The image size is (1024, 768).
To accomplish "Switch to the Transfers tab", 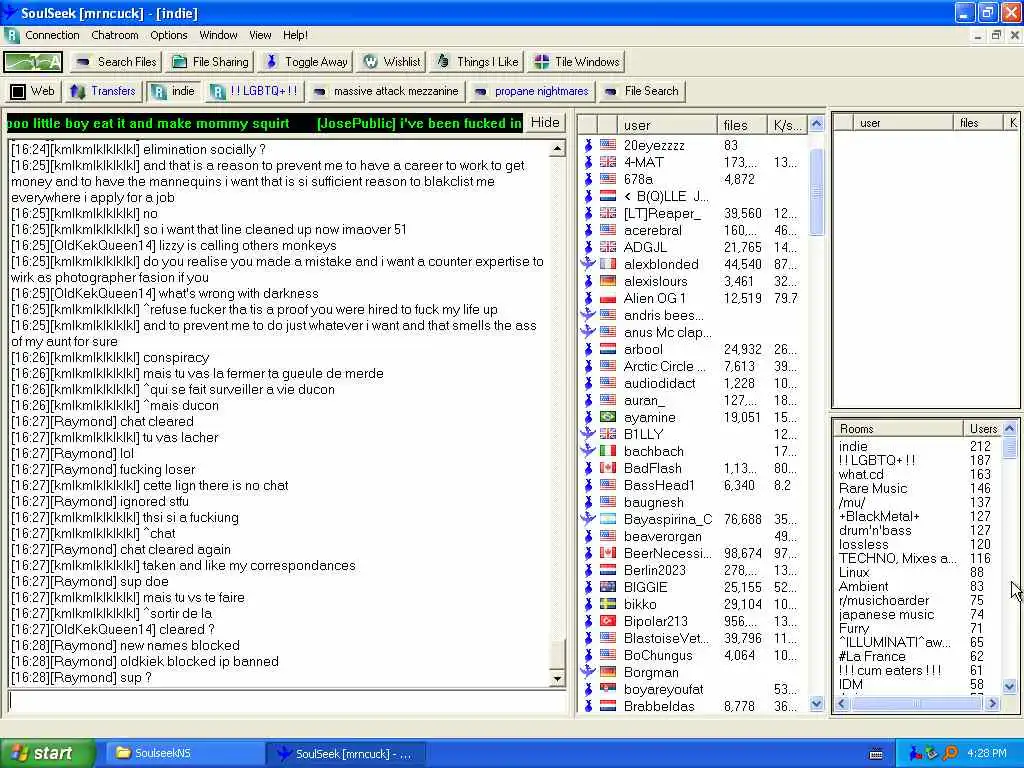I will (103, 91).
